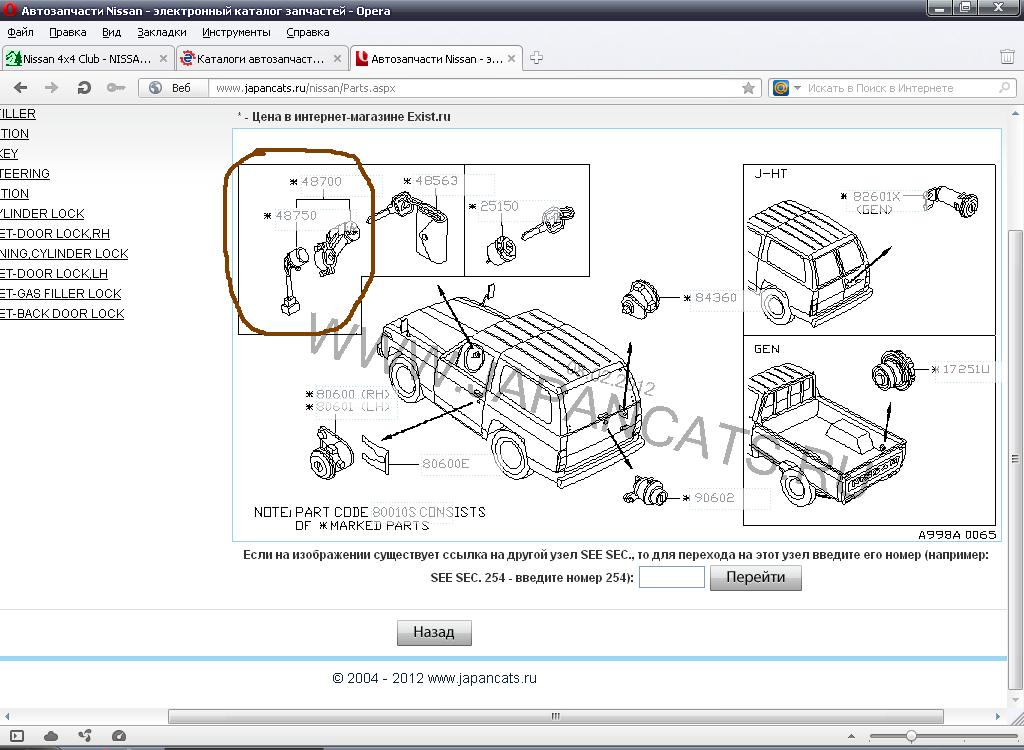Select part number 84360 in the diagram
This screenshot has height=750, width=1024.
click(x=716, y=298)
